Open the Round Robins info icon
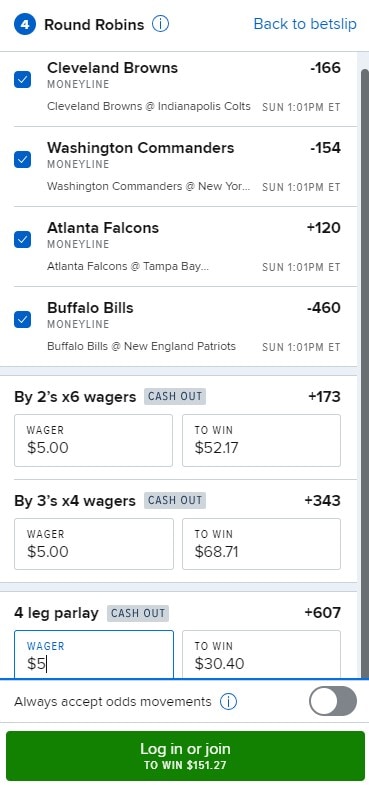Screen dimensions: 369x785 160,24
